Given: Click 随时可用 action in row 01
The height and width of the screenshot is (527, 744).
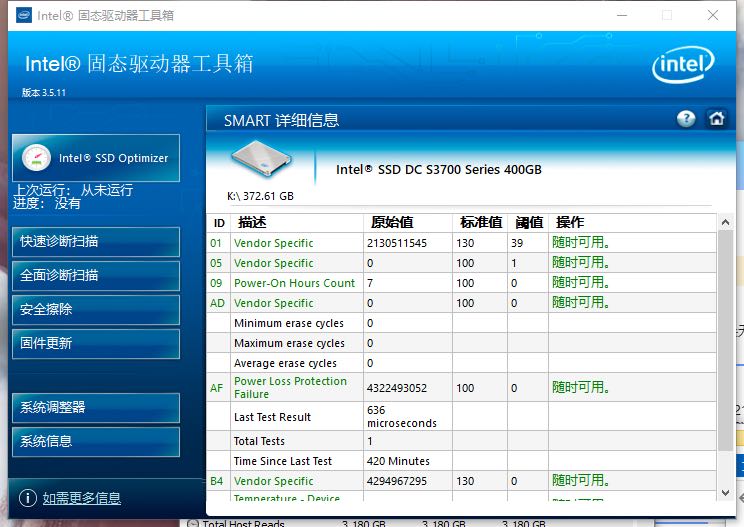Looking at the screenshot, I should (x=580, y=242).
